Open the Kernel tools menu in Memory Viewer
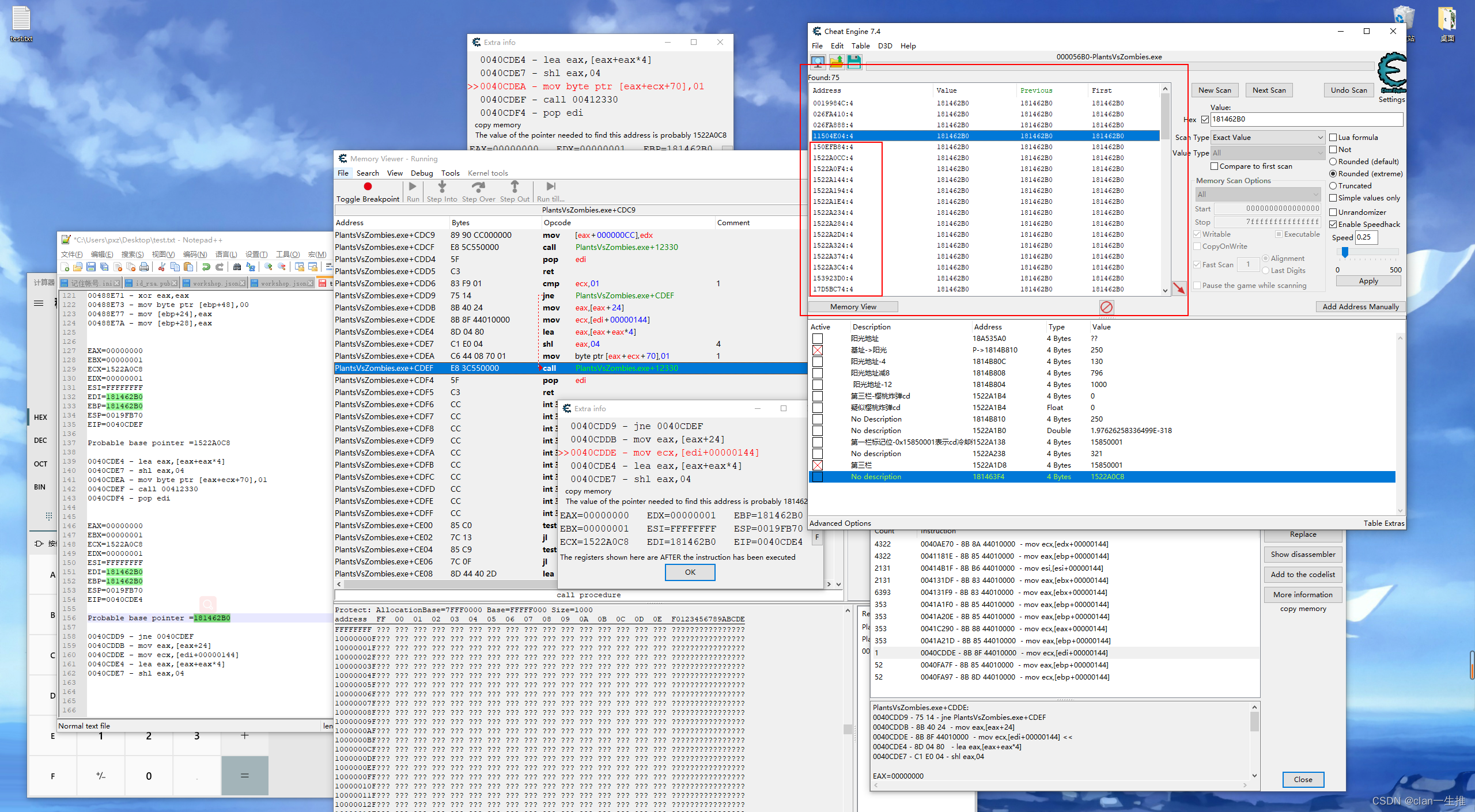 coord(487,173)
